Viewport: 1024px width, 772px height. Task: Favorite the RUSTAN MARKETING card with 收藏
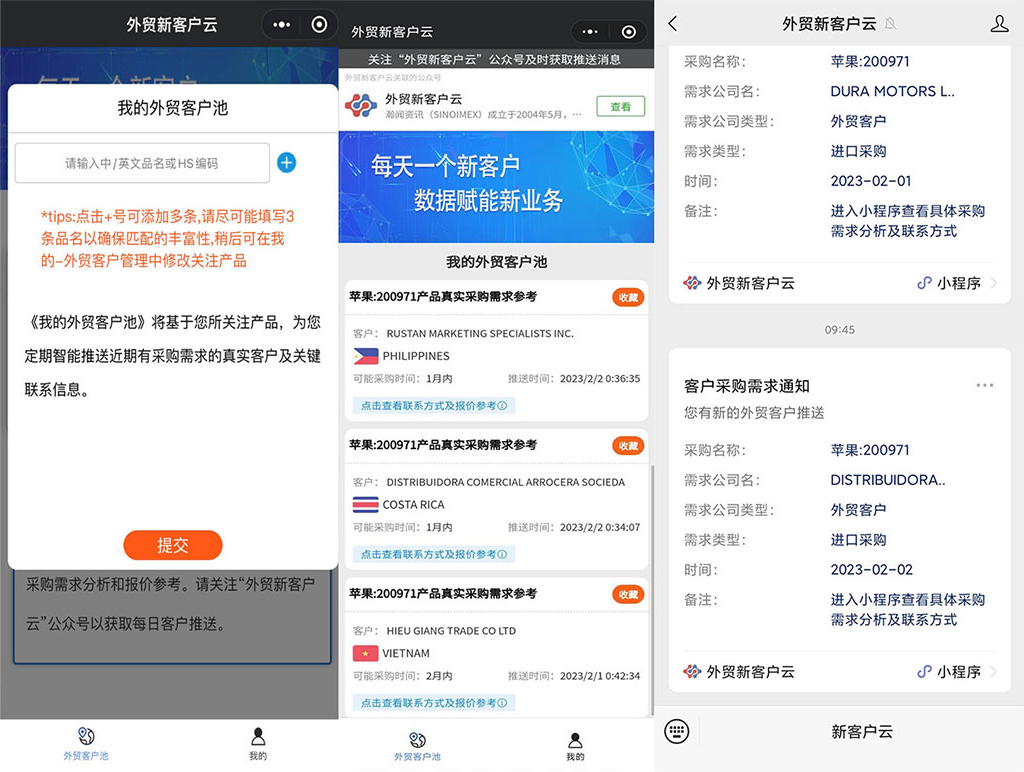pos(628,297)
